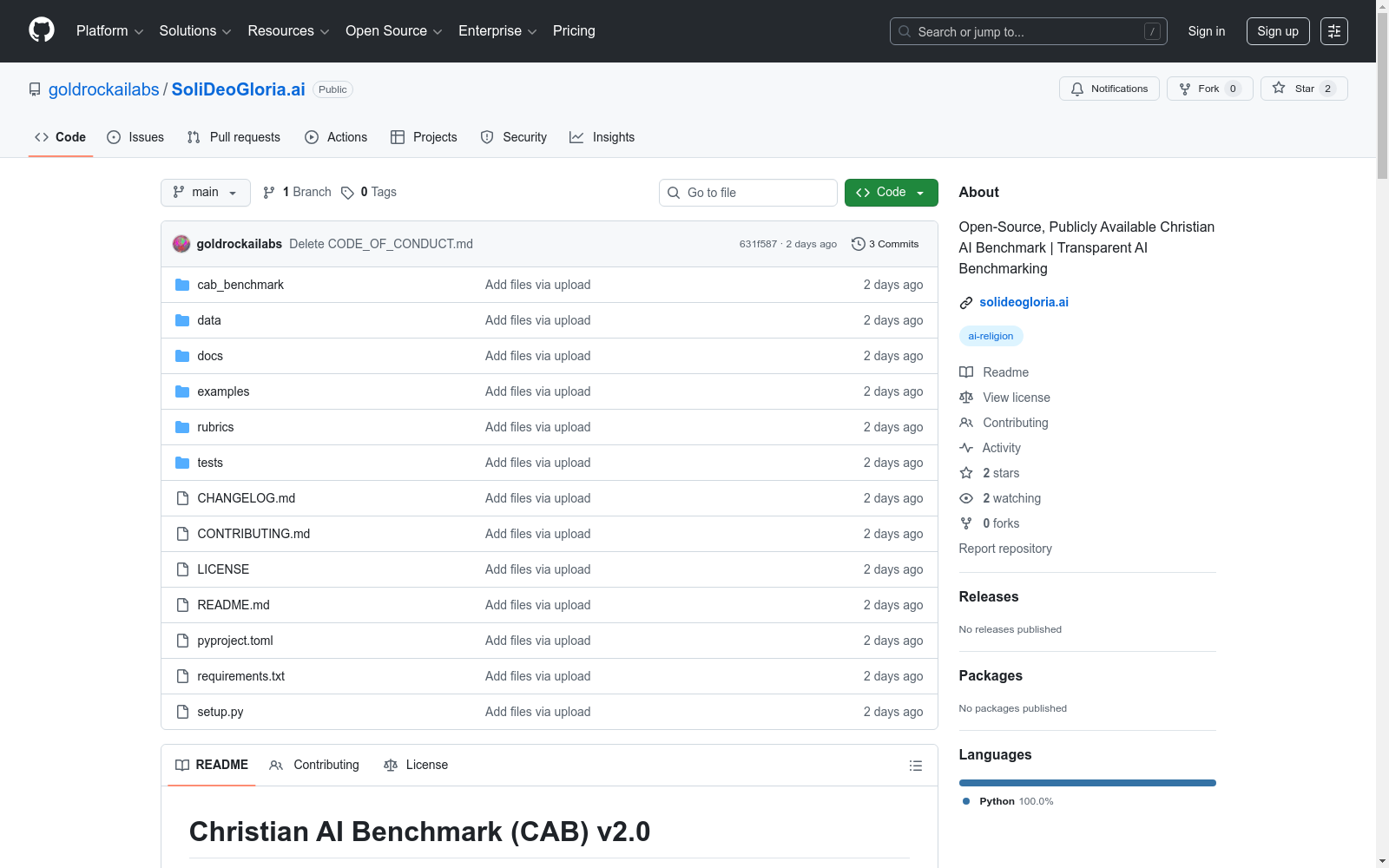
Task: Go to the Pricing page
Action: click(x=574, y=31)
